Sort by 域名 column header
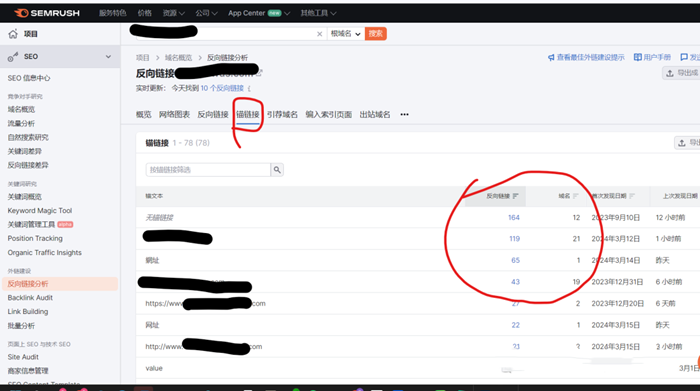 (x=568, y=196)
